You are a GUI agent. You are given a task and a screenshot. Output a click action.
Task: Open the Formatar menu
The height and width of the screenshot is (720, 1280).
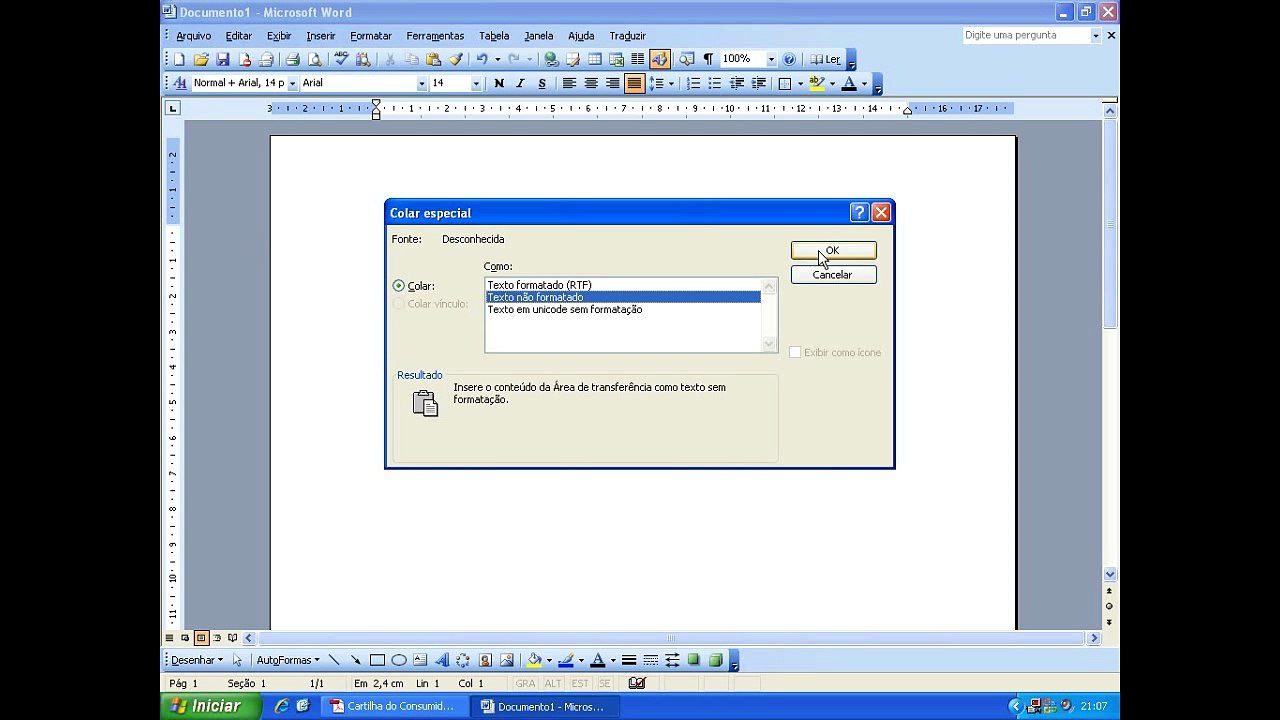pos(371,36)
